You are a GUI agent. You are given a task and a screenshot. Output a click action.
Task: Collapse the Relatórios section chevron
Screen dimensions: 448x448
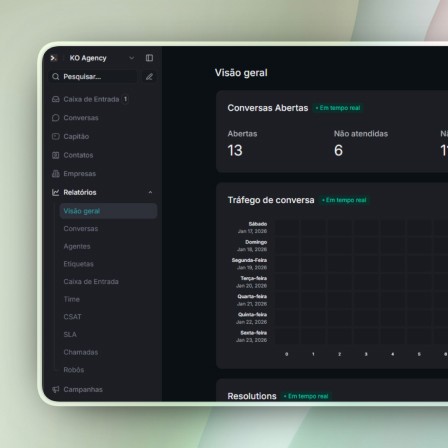(150, 192)
